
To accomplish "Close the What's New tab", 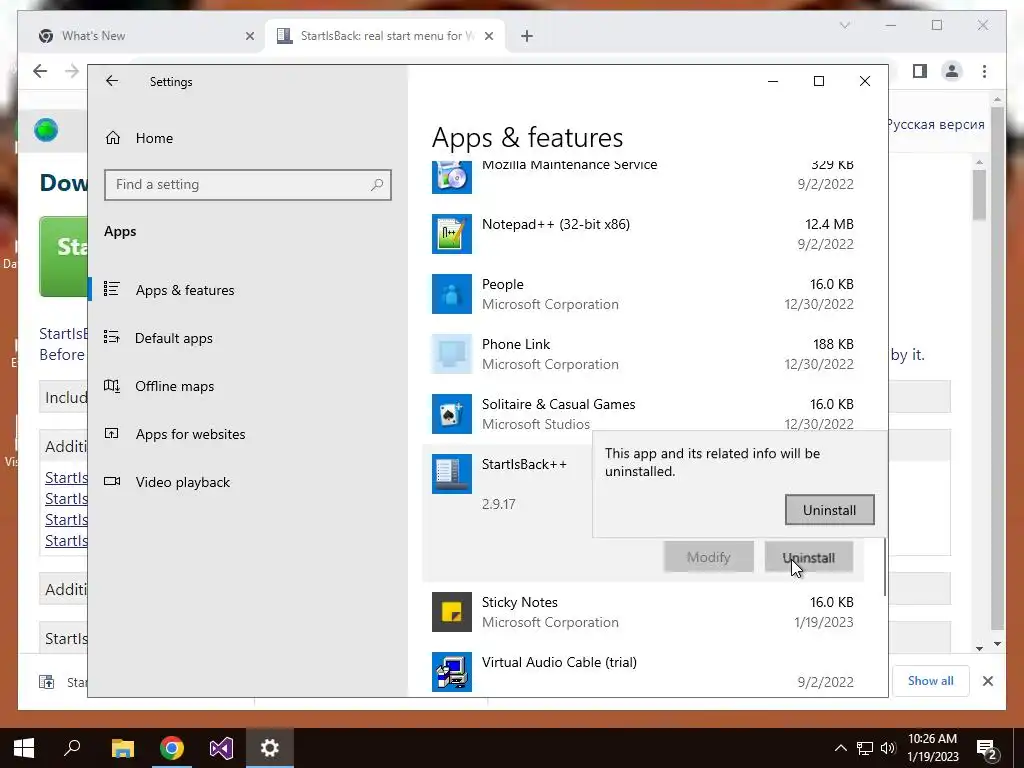I will click(x=249, y=37).
